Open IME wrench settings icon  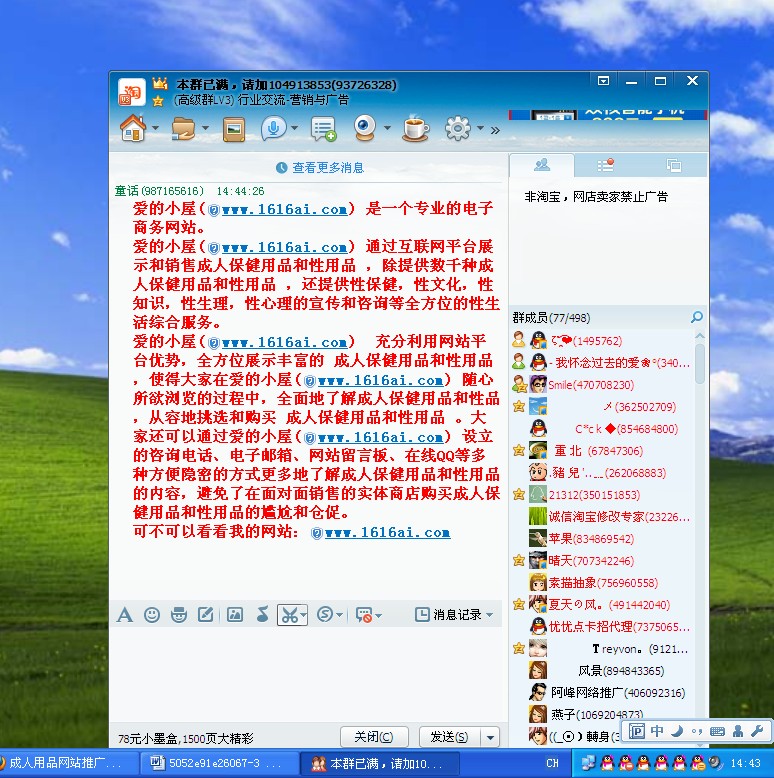tap(757, 731)
